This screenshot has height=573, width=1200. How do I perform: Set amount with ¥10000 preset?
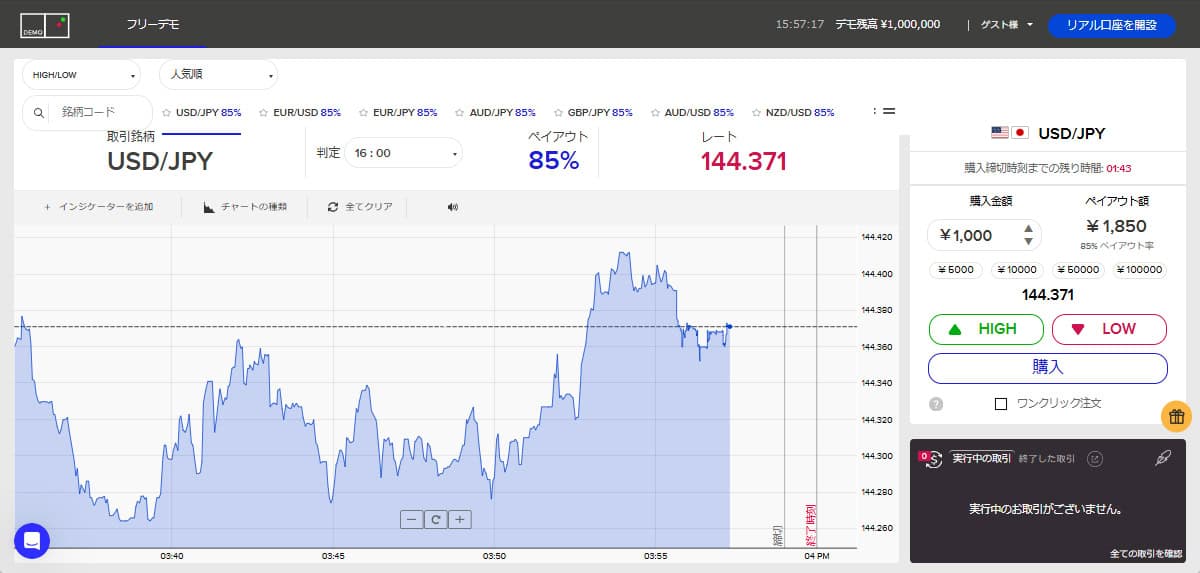point(1019,270)
